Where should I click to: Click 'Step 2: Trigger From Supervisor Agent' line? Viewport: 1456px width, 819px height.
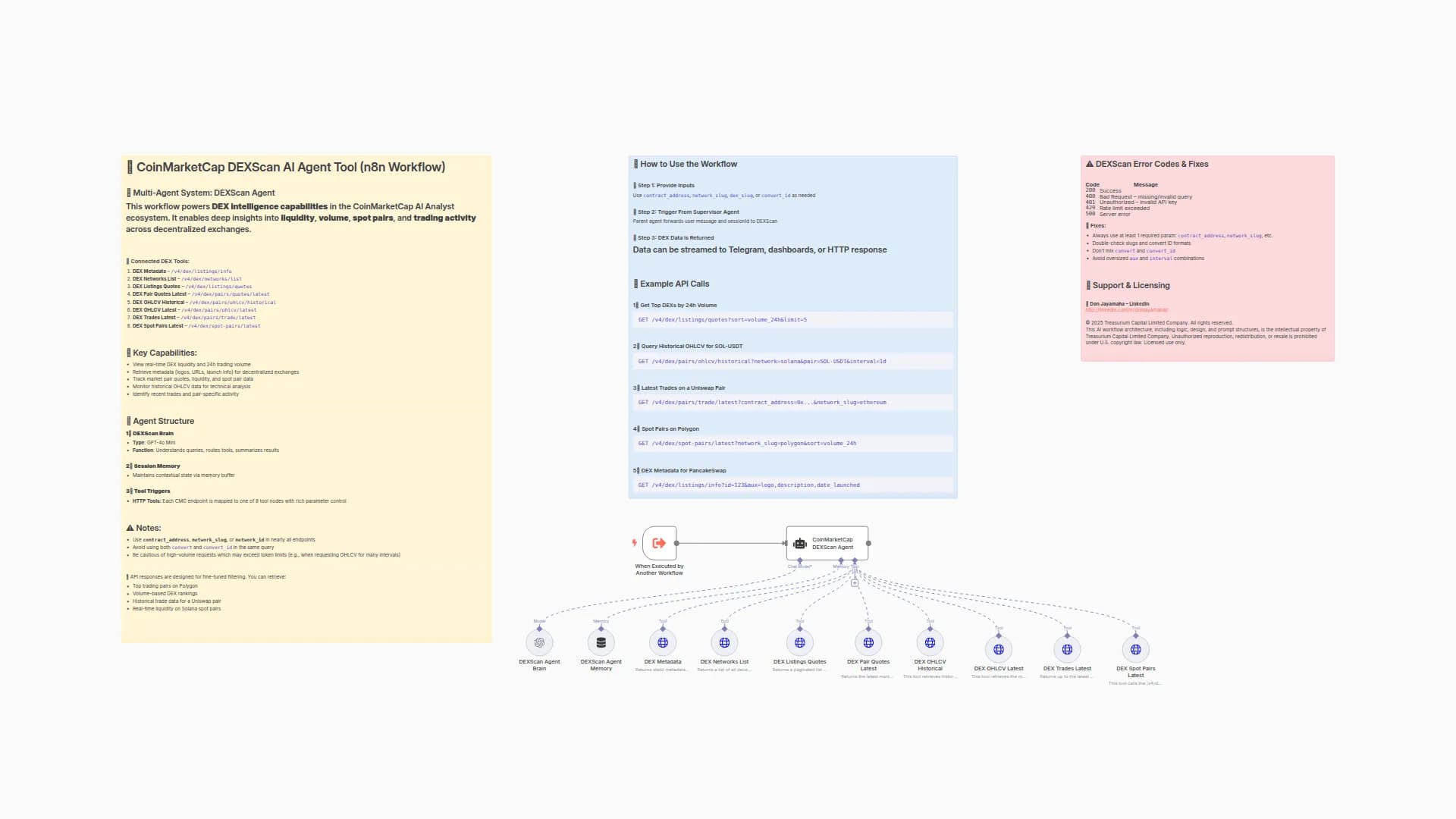(x=688, y=212)
